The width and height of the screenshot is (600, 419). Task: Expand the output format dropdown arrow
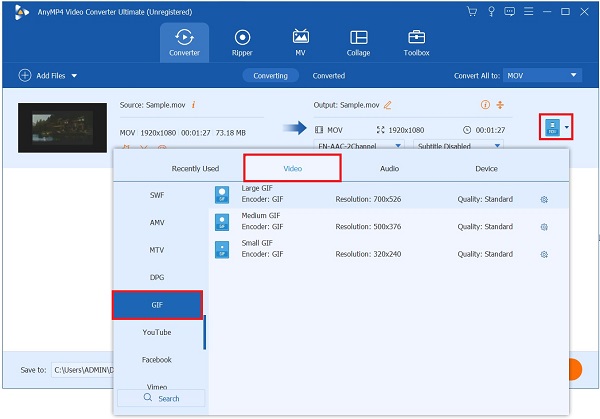click(x=567, y=127)
